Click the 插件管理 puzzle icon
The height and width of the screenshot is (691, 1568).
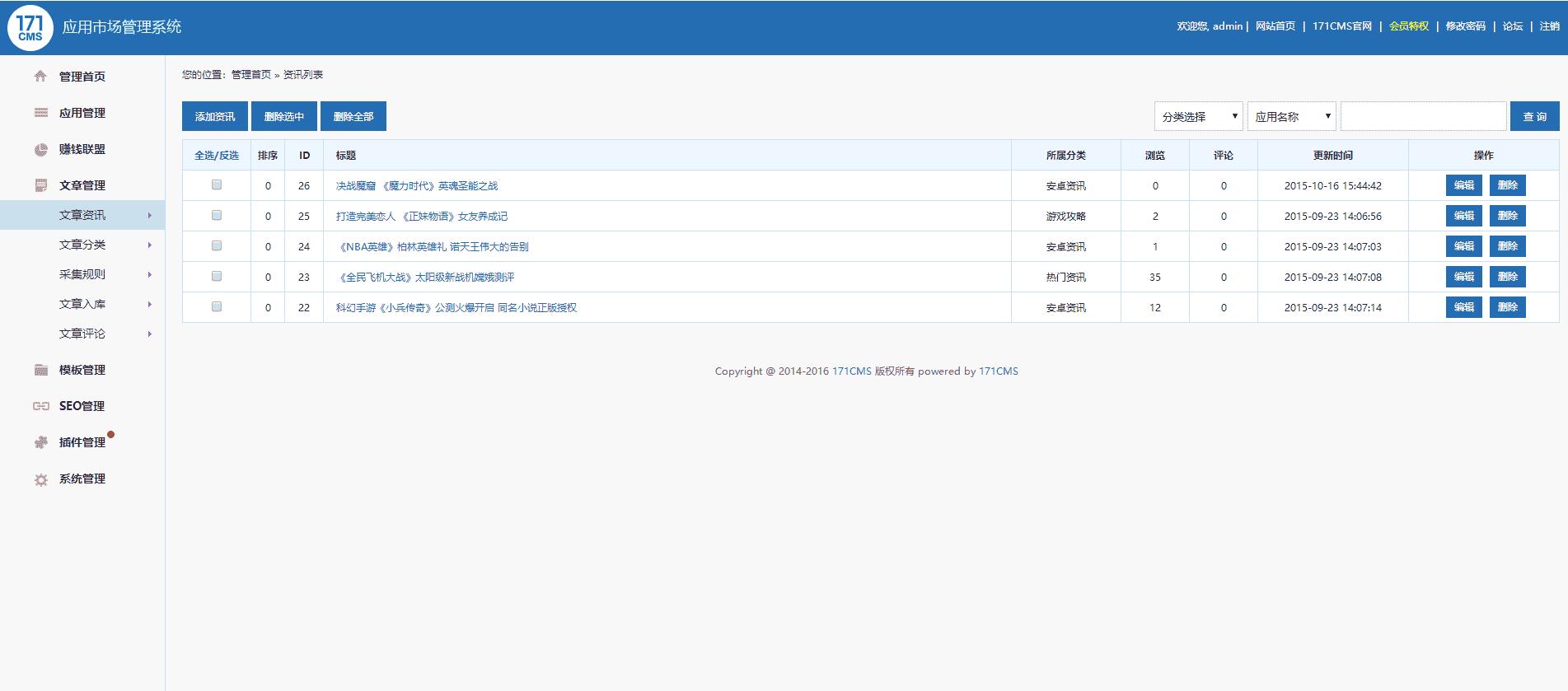pos(40,442)
